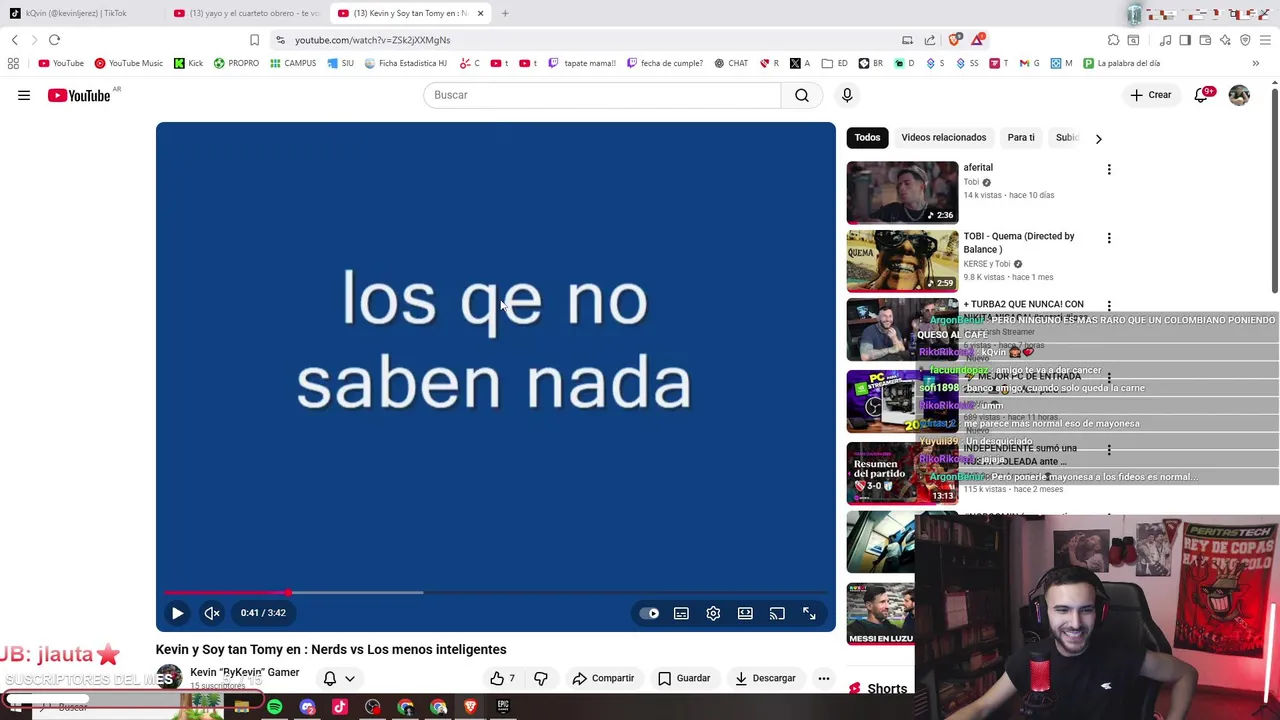Image resolution: width=1280 pixels, height=720 pixels.
Task: Play the video with the play button
Action: click(x=177, y=613)
